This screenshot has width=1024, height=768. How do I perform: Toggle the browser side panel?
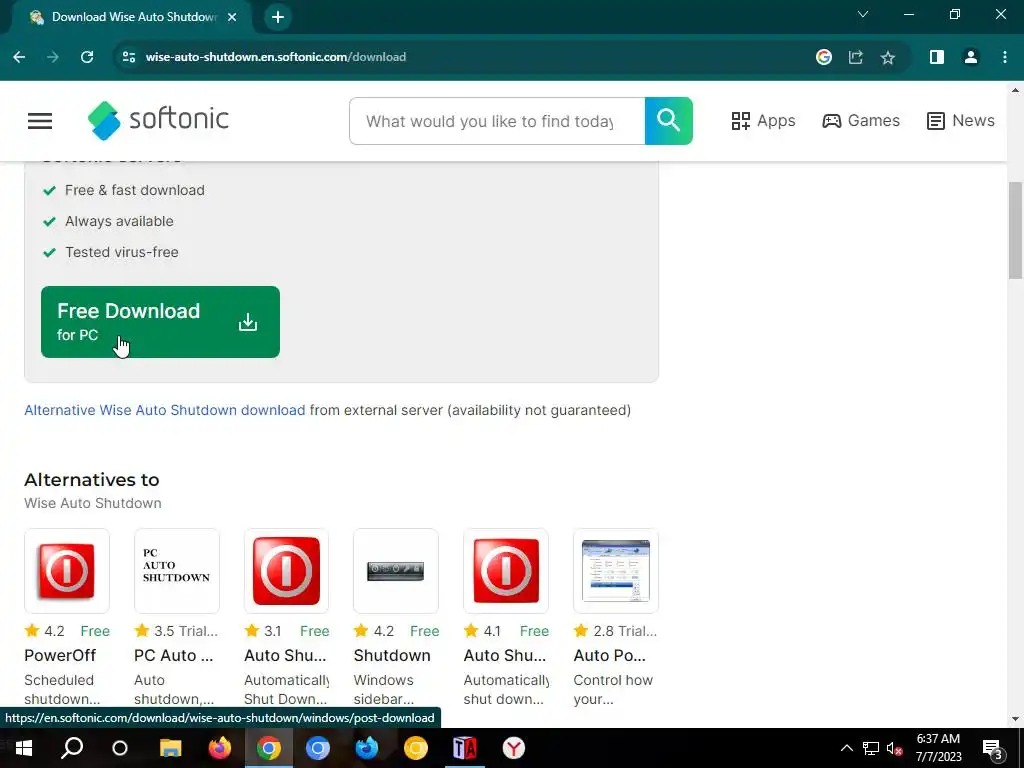pos(936,57)
